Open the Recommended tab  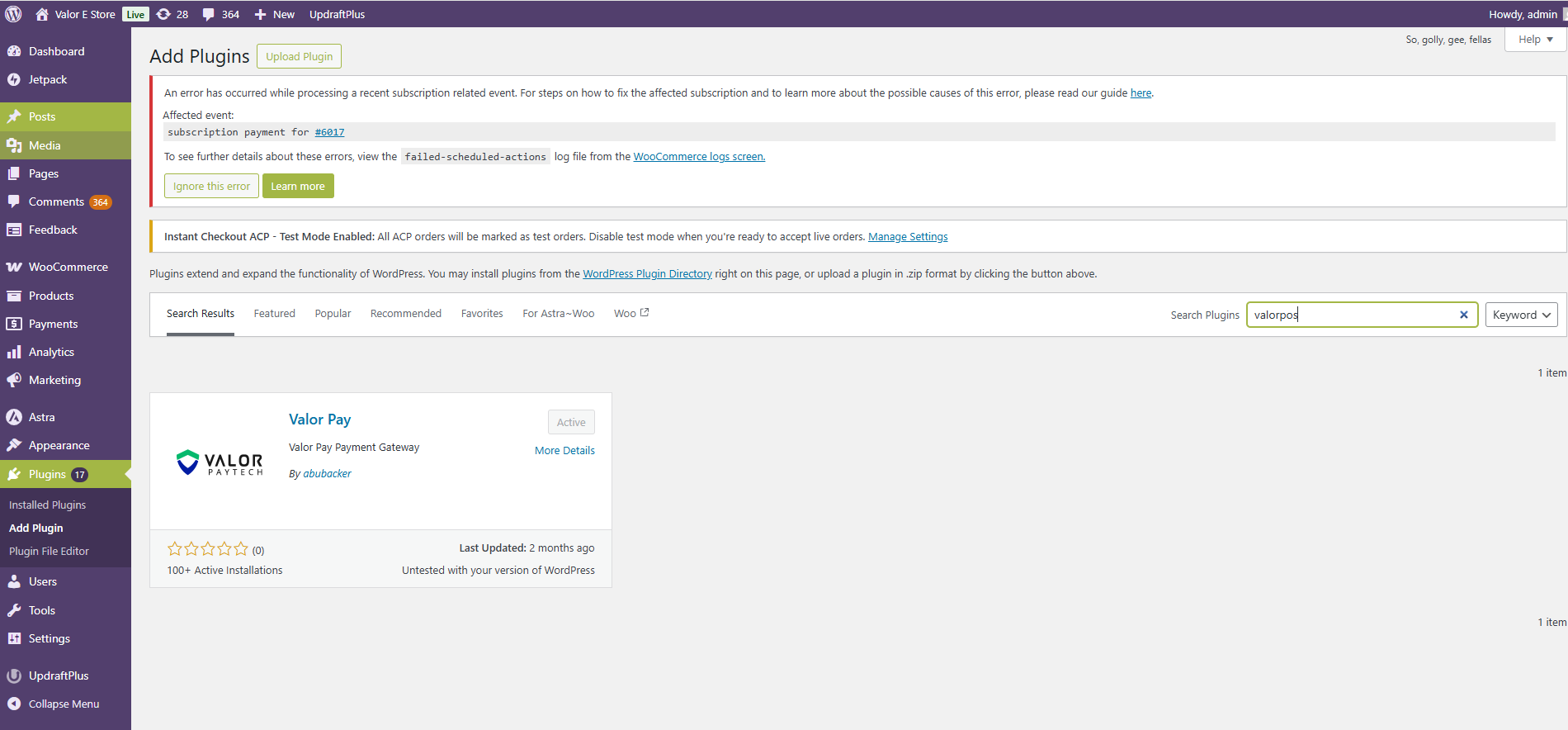pyautogui.click(x=406, y=314)
